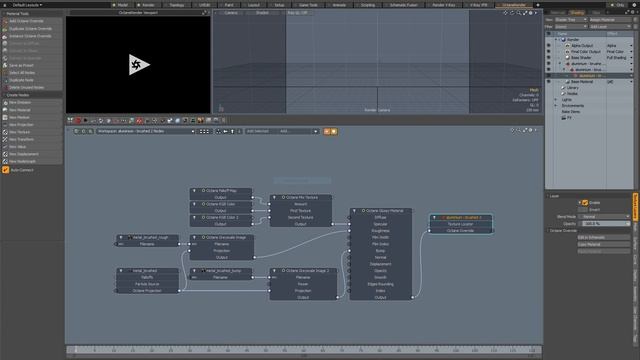
Task: Toggle the Auto-Connect checkbox
Action: pos(6,170)
